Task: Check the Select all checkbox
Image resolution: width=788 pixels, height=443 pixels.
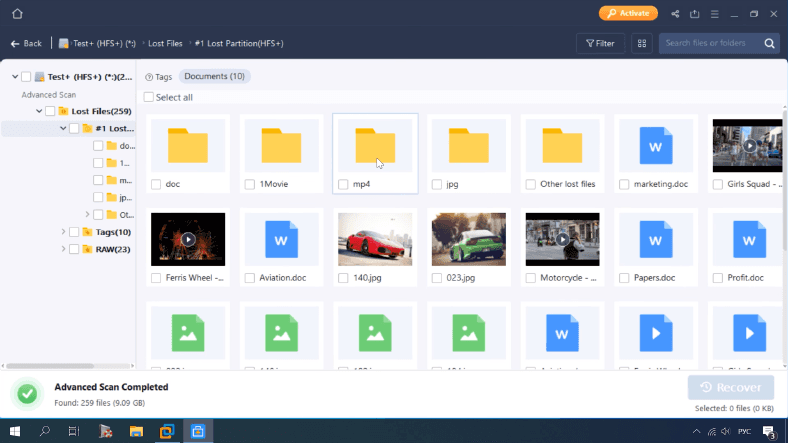Action: coord(149,97)
